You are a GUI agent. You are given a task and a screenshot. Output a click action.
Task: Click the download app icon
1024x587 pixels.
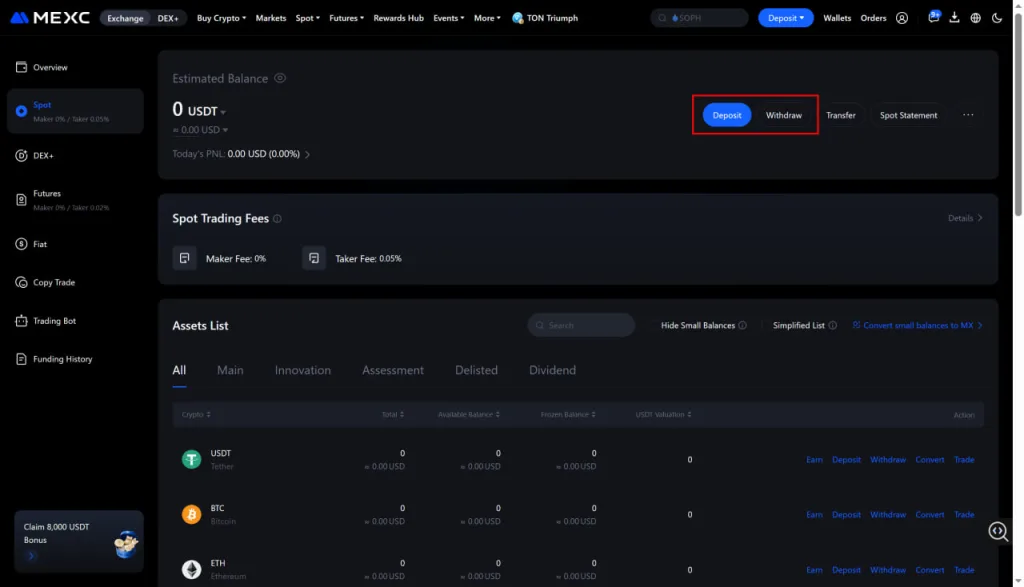click(954, 18)
